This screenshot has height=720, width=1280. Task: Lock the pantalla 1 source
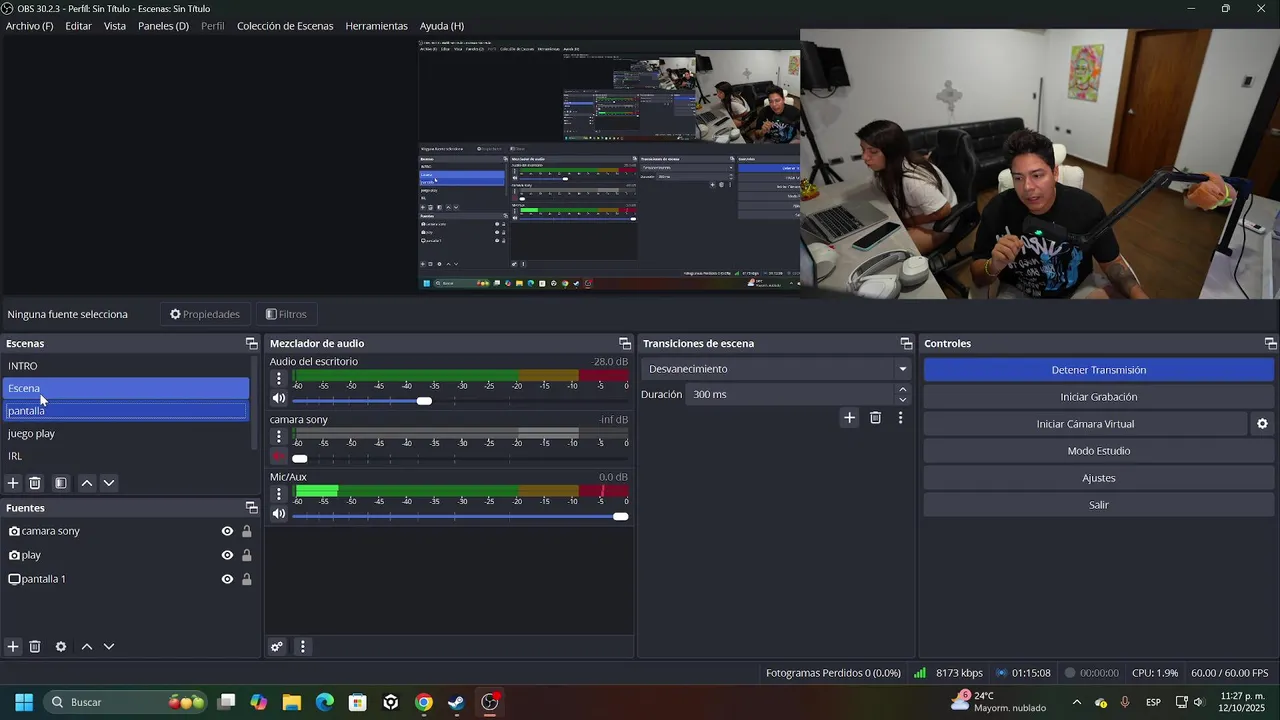246,579
